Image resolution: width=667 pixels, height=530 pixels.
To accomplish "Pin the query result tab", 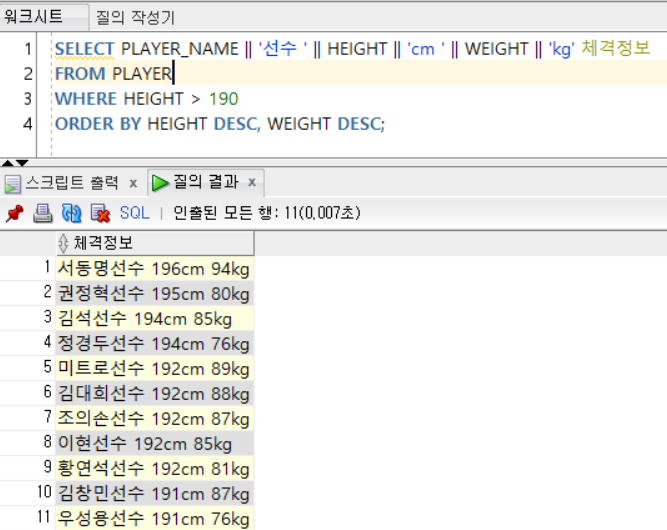I will [x=14, y=213].
